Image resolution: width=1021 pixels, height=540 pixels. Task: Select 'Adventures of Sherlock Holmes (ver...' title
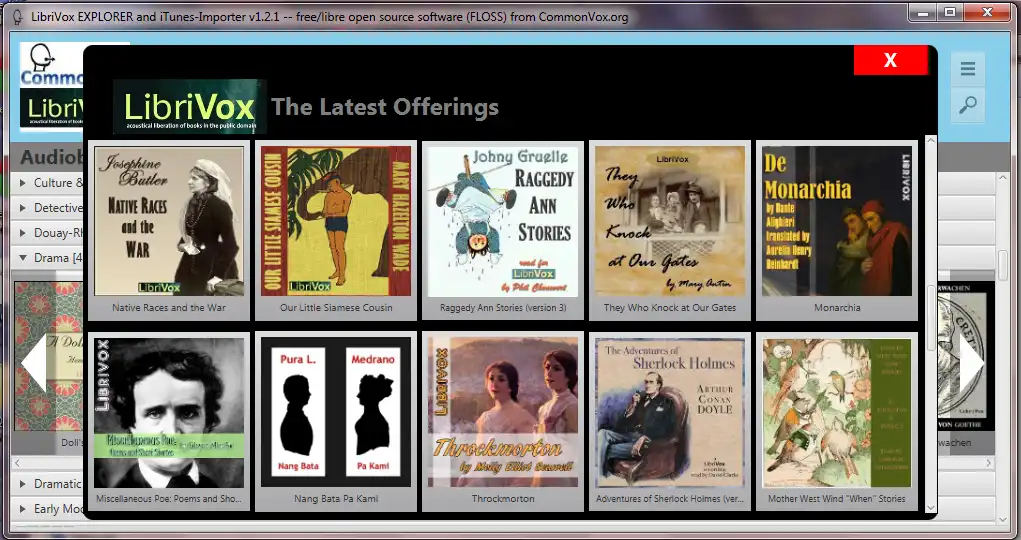670,499
